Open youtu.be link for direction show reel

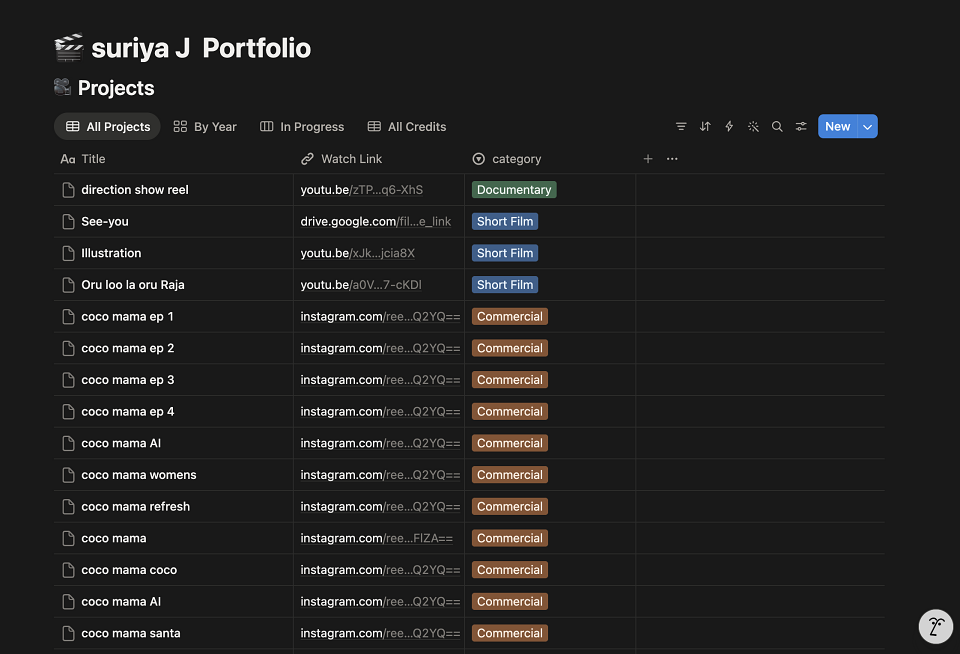(x=362, y=190)
